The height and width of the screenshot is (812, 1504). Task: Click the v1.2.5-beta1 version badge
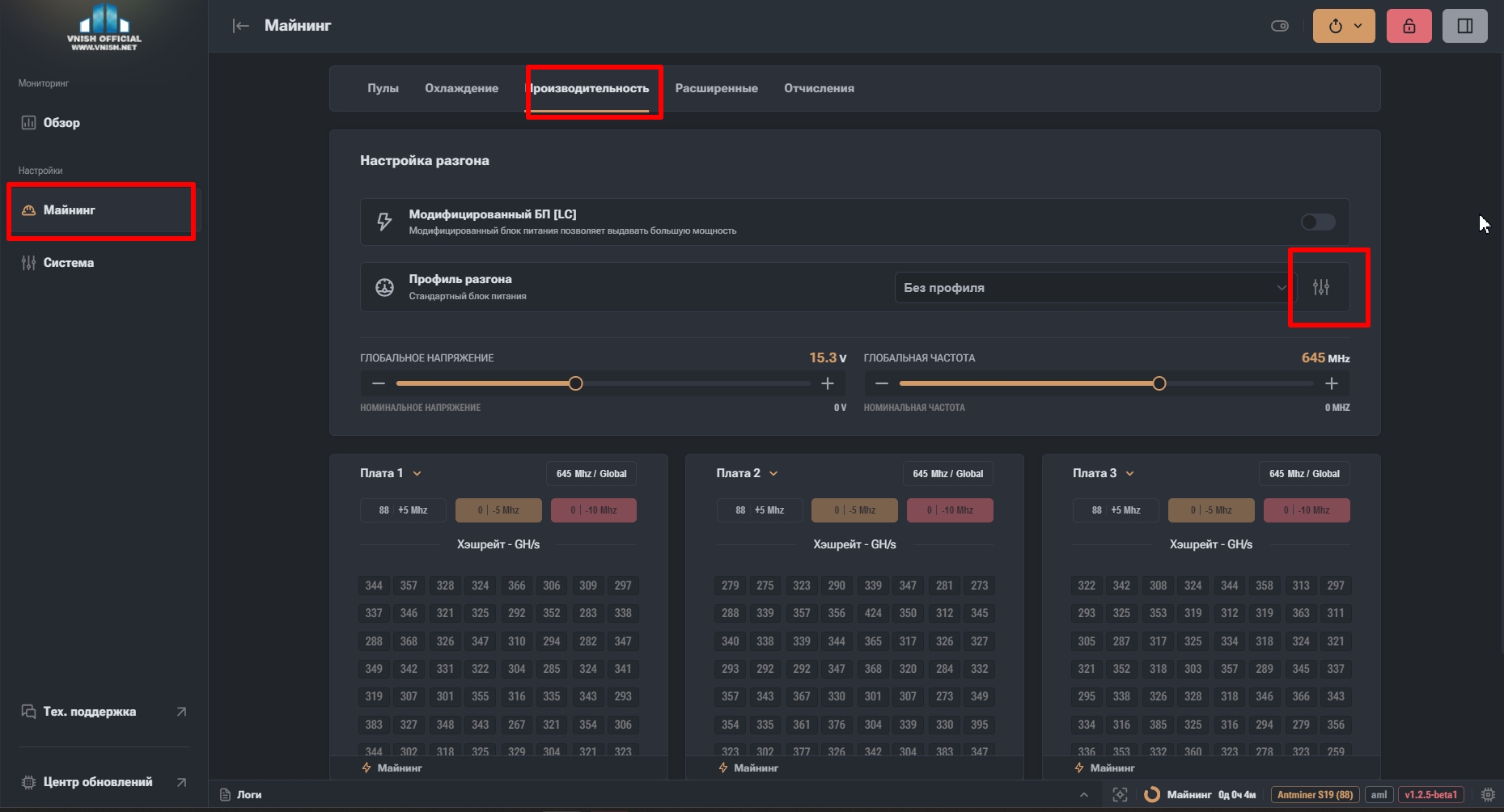coord(1431,795)
